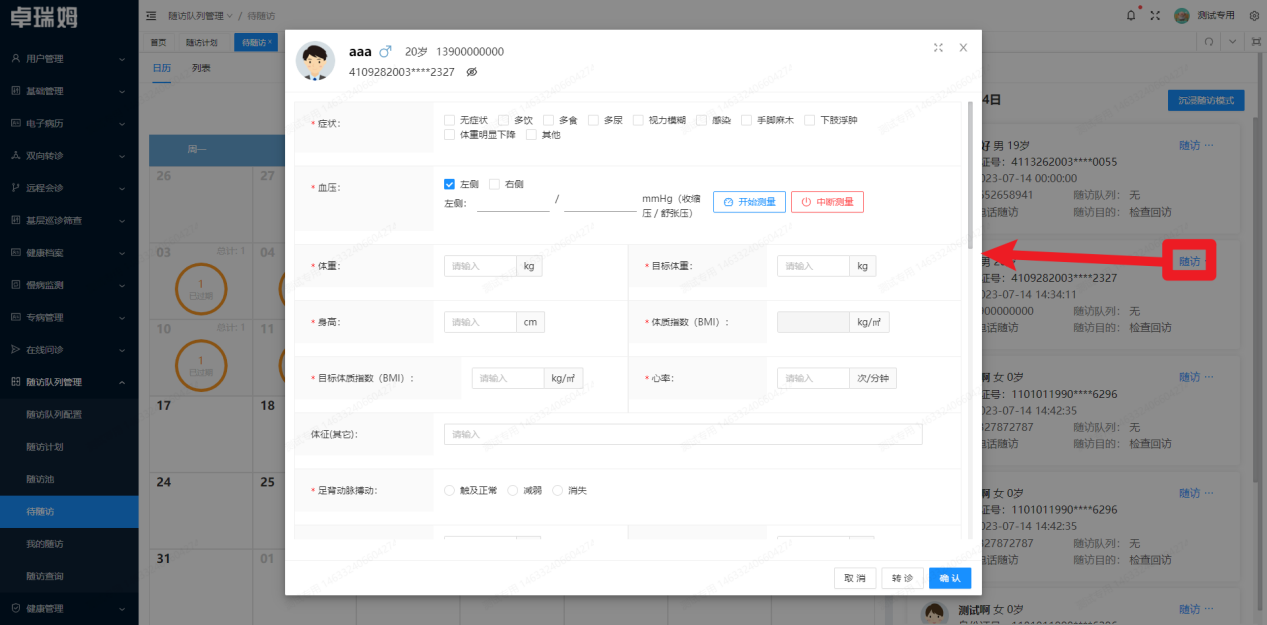Click the 测试专用 user avatar
This screenshot has height=625, width=1267.
coord(1182,15)
